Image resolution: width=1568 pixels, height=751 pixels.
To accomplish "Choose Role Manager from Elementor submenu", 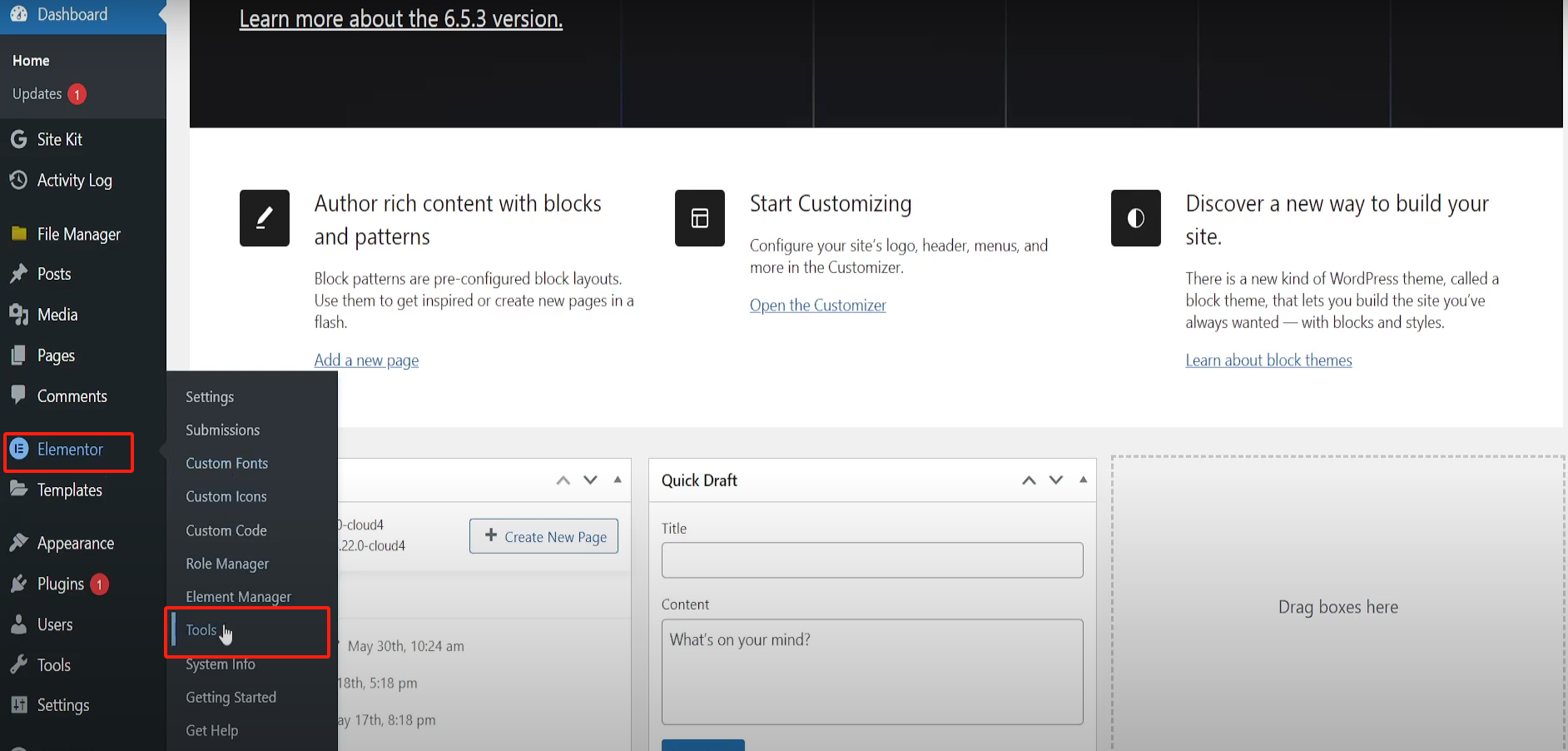I will coord(227,564).
